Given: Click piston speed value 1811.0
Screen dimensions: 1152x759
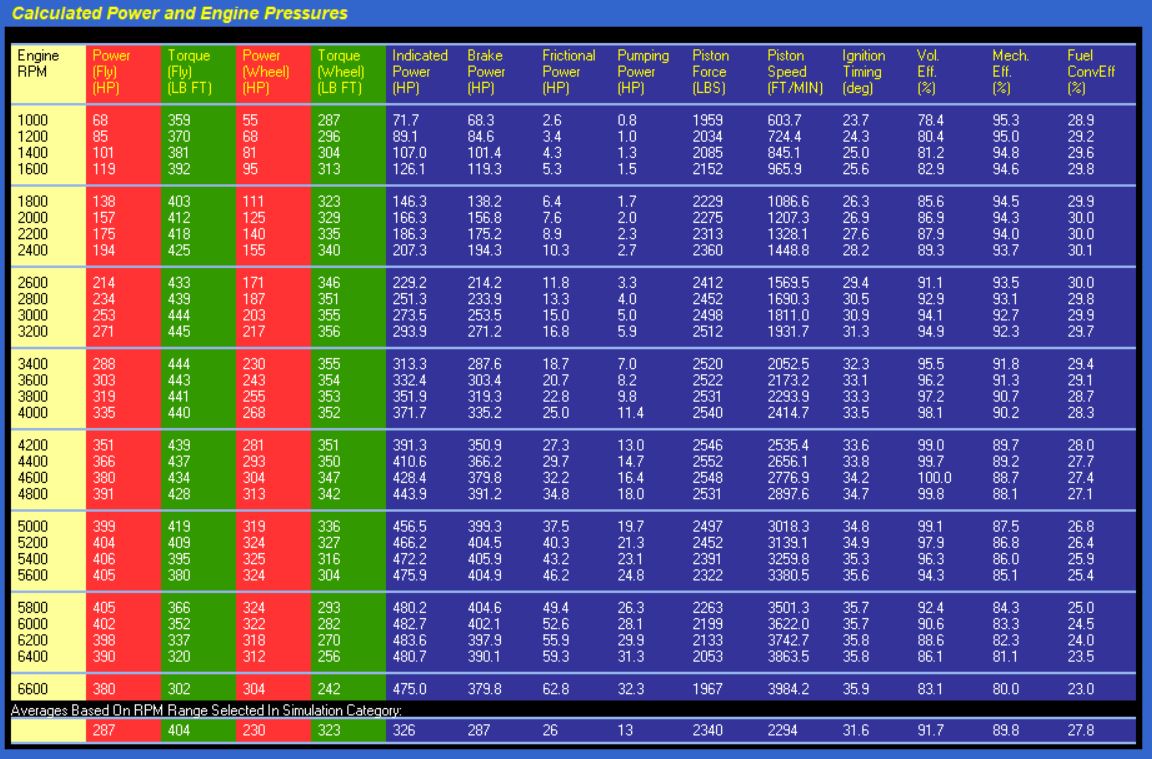Looking at the screenshot, I should point(788,315).
